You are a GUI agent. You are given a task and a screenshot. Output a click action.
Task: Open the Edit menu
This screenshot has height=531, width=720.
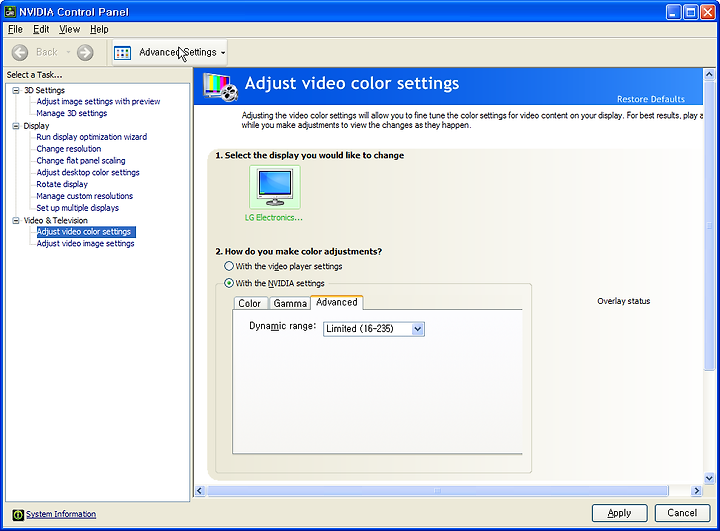click(x=41, y=29)
